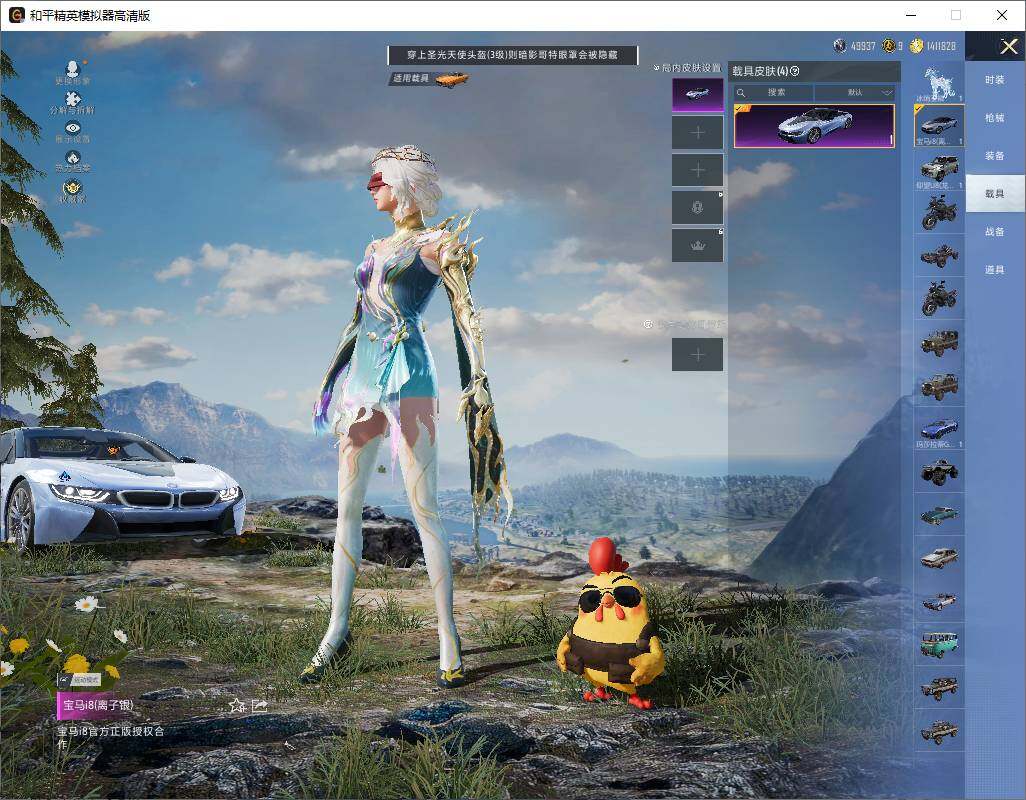Select the ice horse mount thumbnail
The height and width of the screenshot is (800, 1026).
(x=939, y=82)
